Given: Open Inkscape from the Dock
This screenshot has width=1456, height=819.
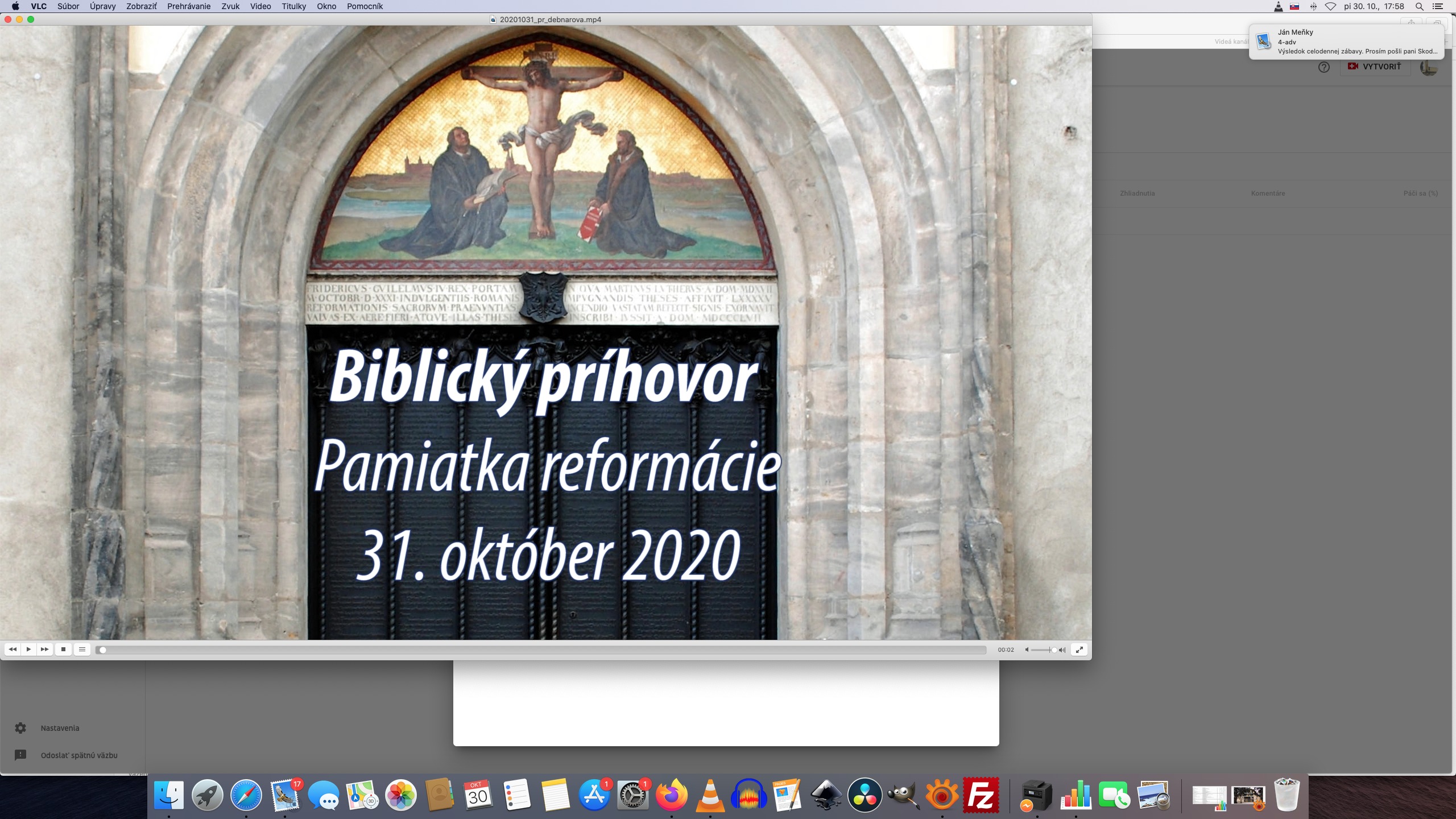Looking at the screenshot, I should click(826, 795).
